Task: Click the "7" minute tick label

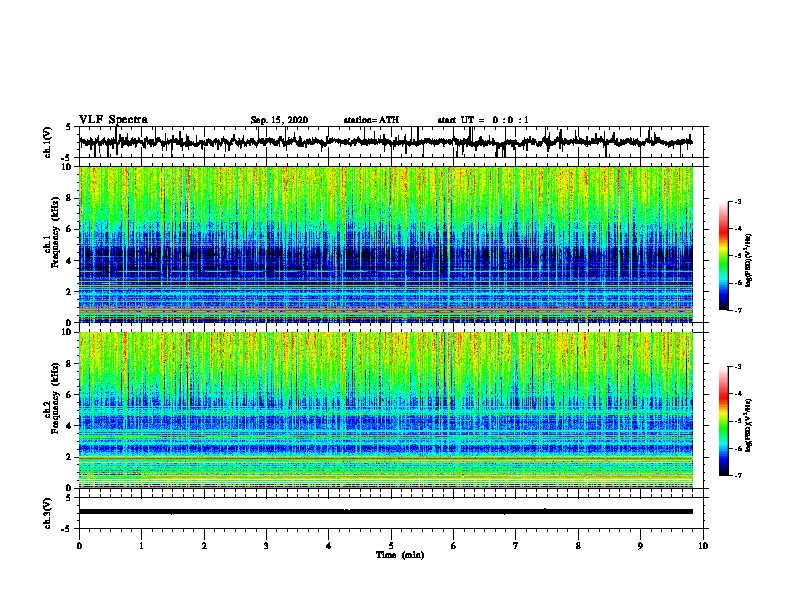Action: tap(516, 546)
